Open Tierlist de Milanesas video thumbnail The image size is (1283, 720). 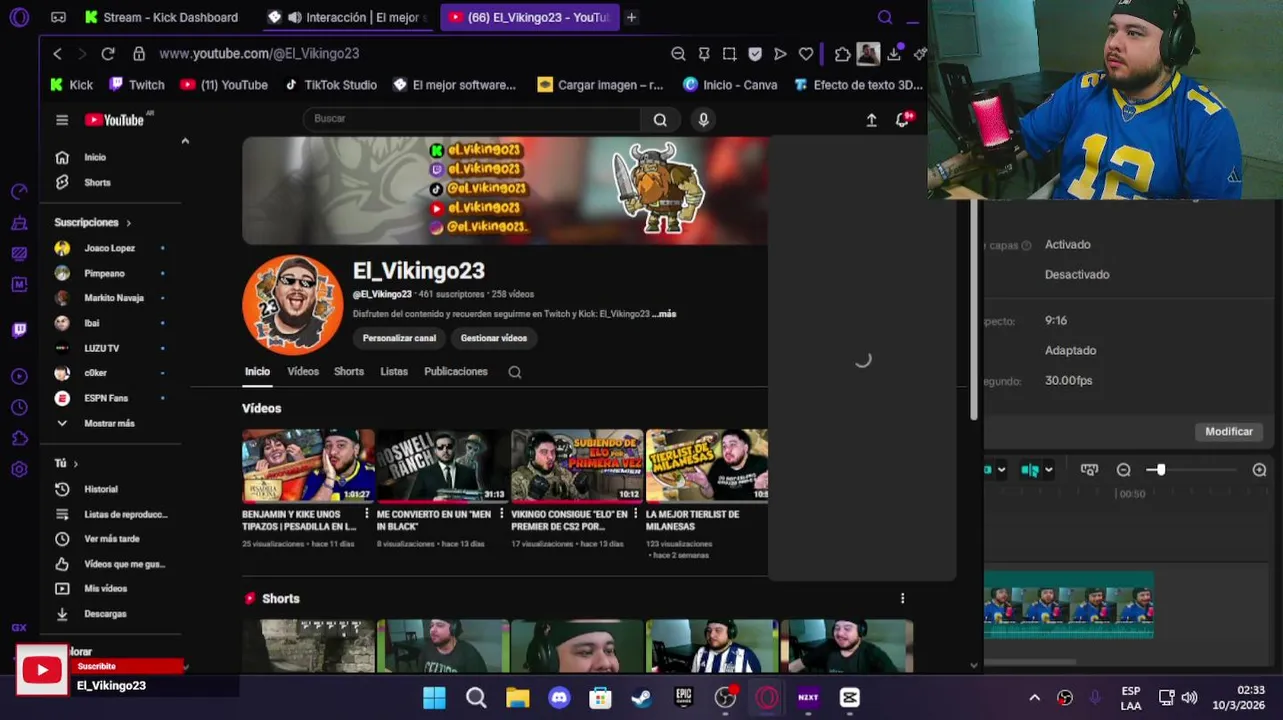coord(707,466)
